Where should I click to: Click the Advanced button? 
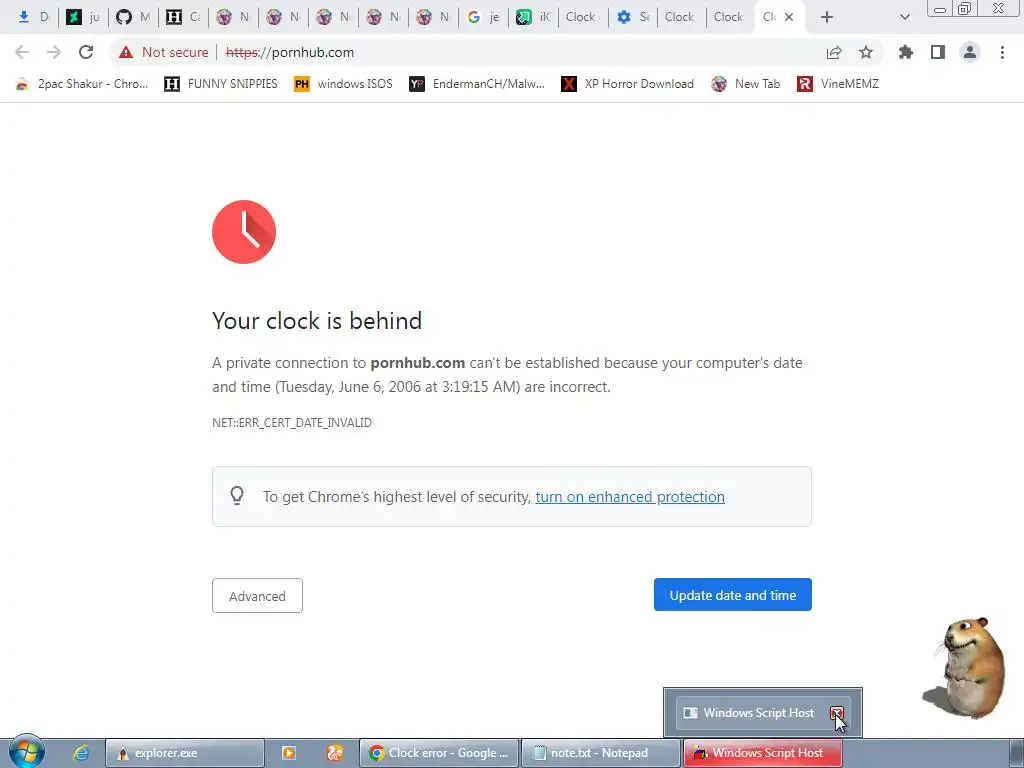pyautogui.click(x=257, y=596)
